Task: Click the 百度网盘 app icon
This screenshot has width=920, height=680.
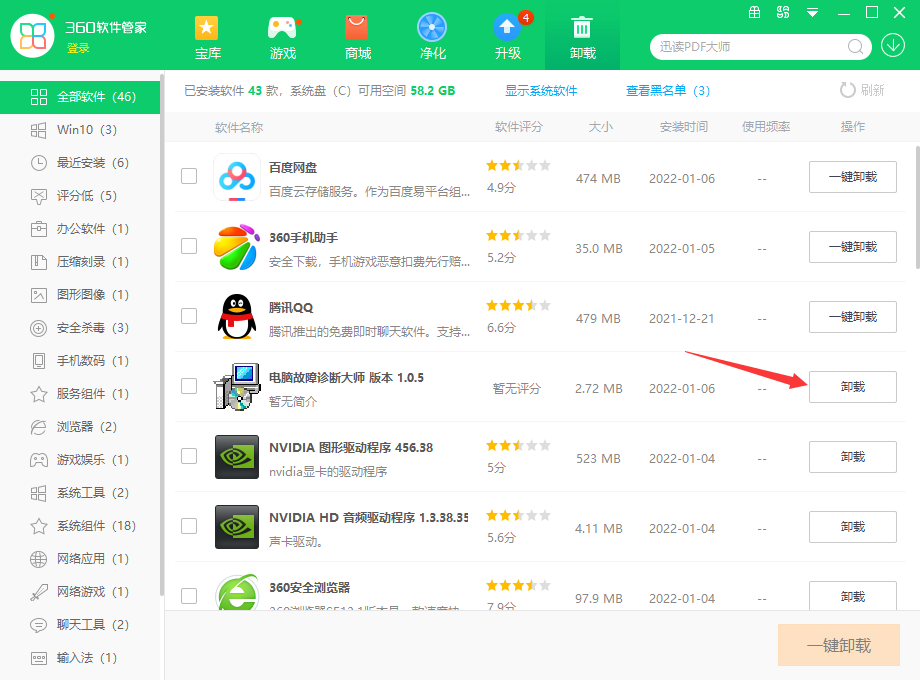Action: click(236, 177)
